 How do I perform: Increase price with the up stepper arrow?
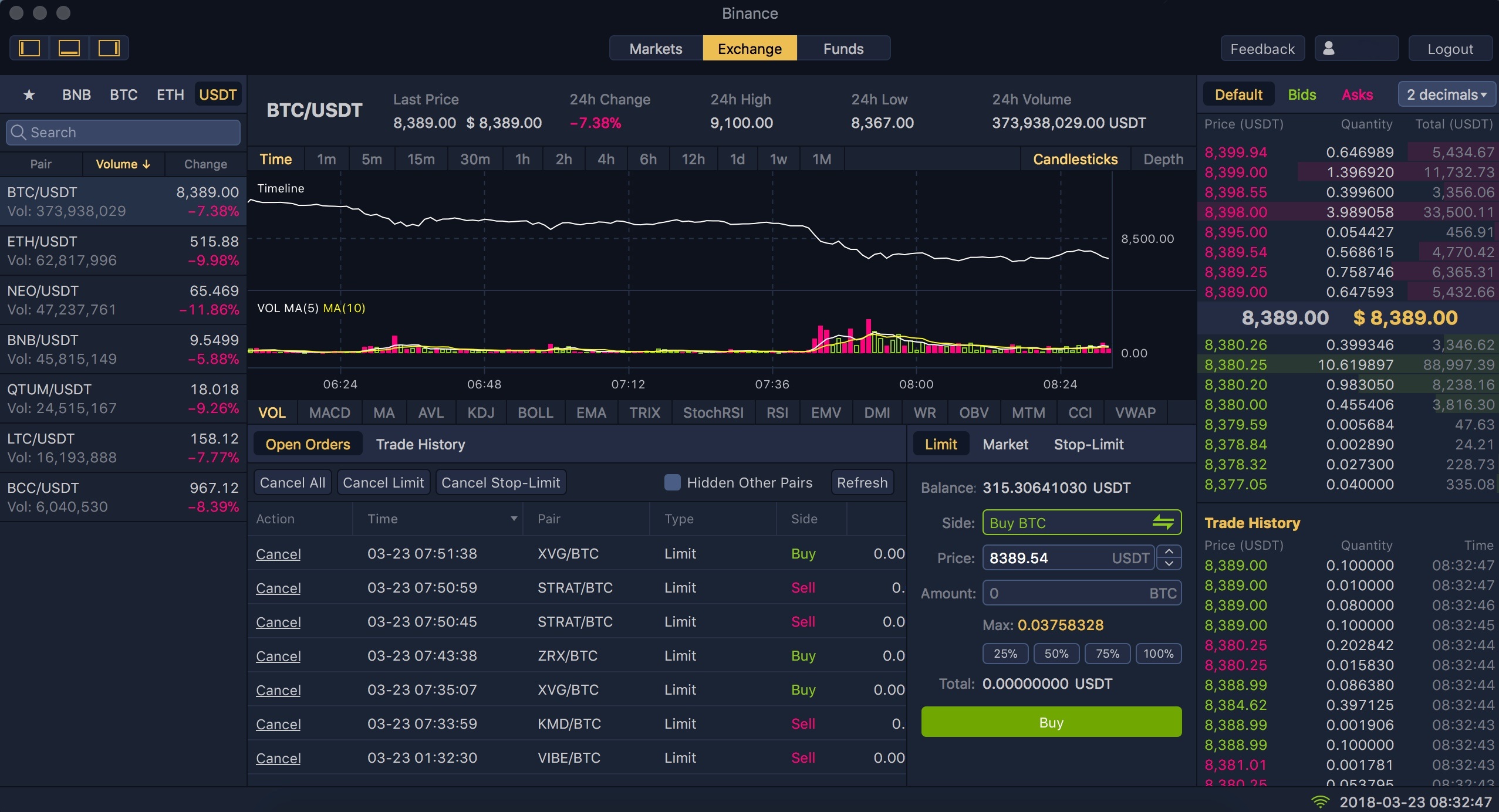[x=1169, y=552]
